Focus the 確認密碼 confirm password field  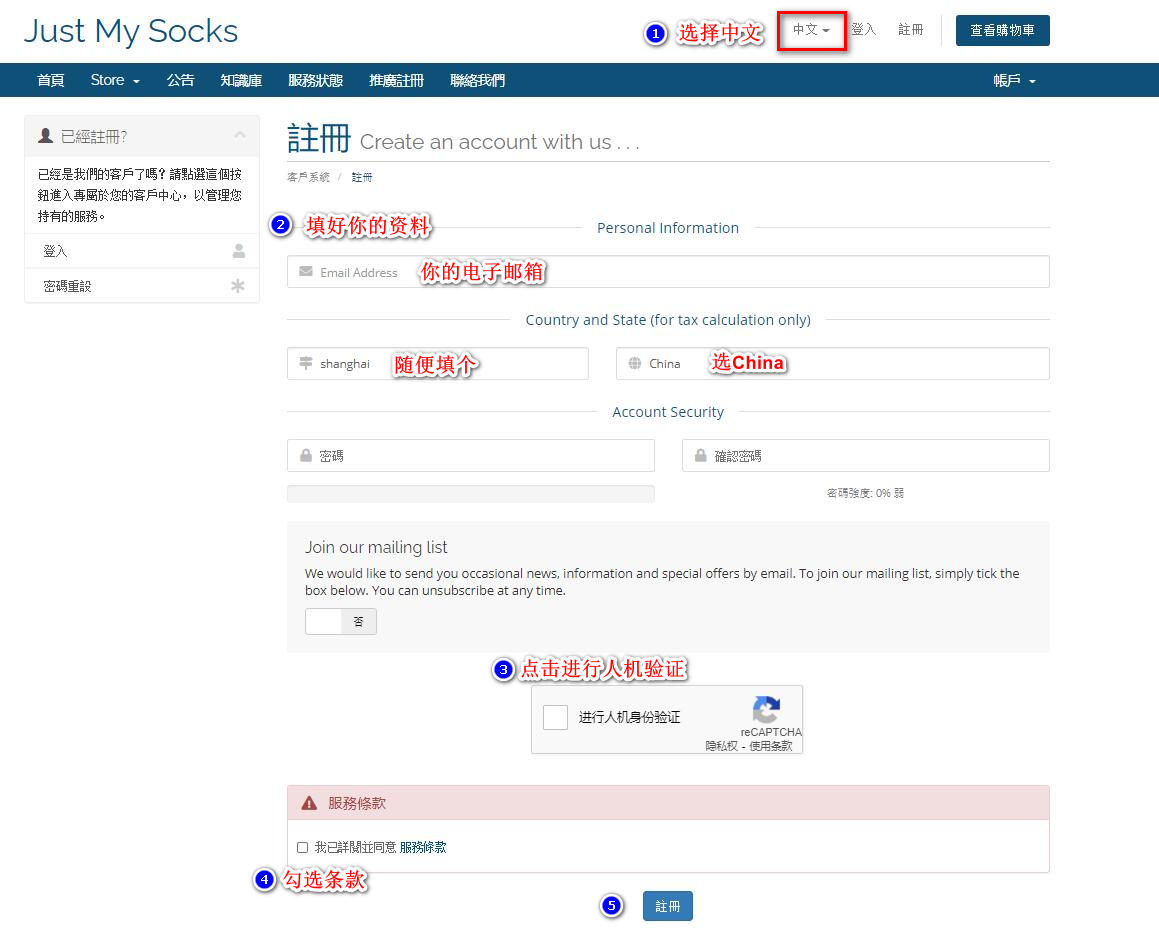point(866,456)
